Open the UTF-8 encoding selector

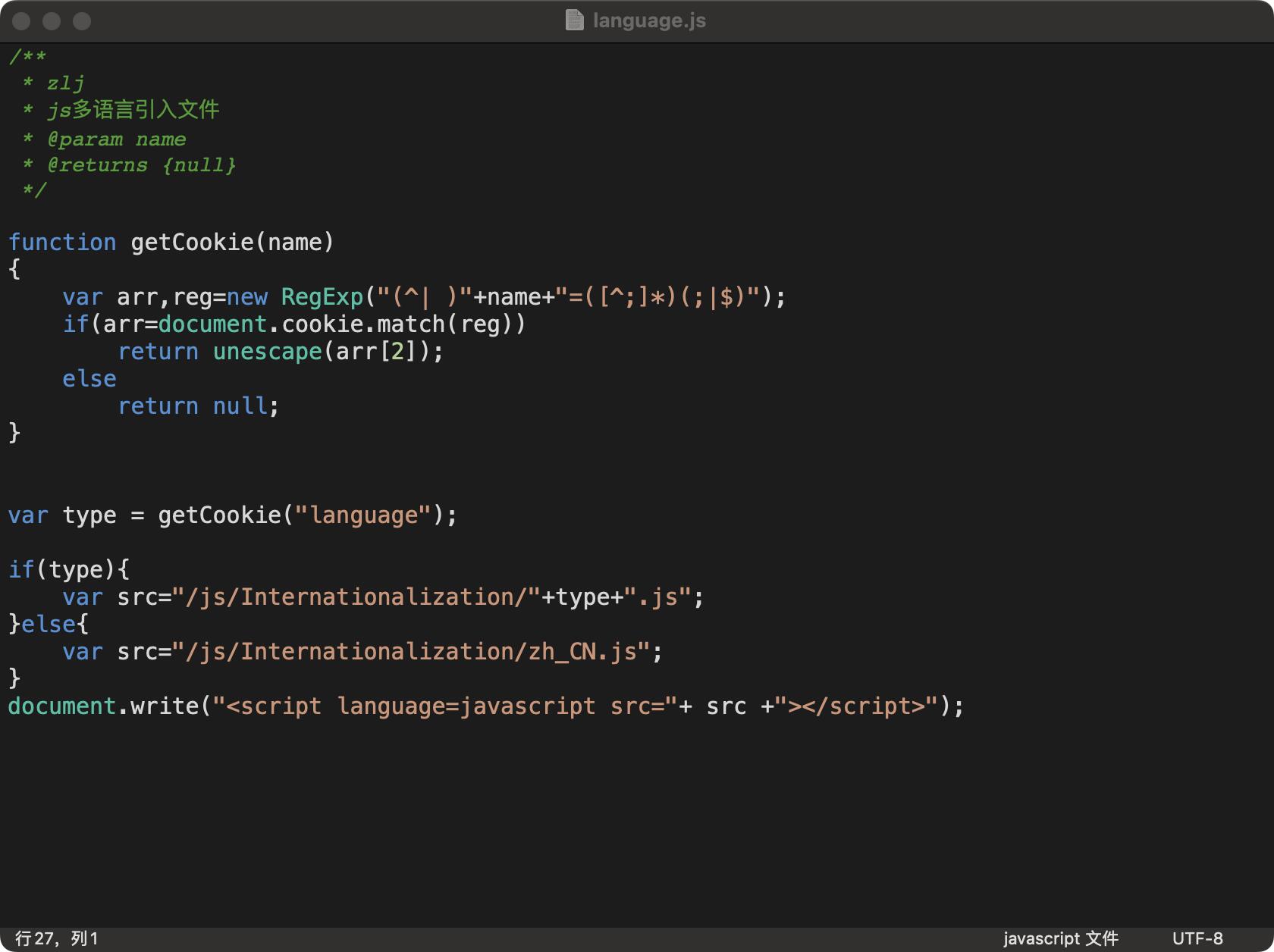point(1197,938)
